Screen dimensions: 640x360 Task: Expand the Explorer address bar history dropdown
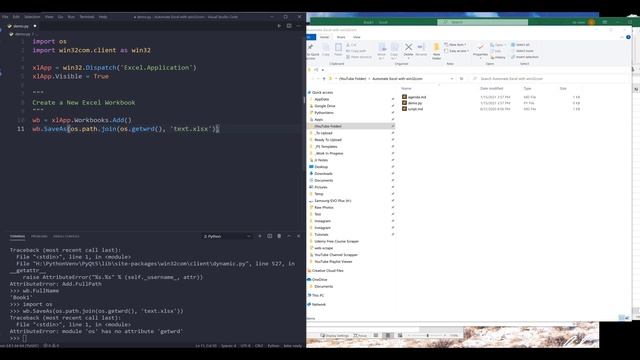pos(452,78)
